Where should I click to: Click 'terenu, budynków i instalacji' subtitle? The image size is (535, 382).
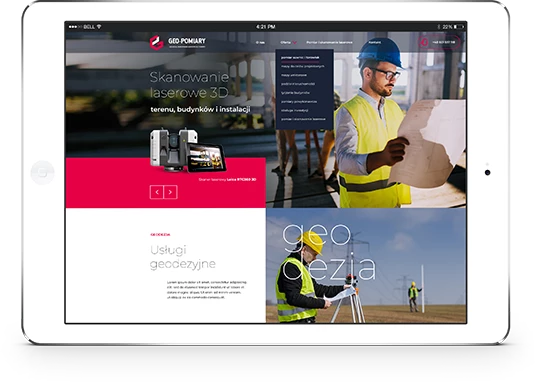pyautogui.click(x=200, y=109)
